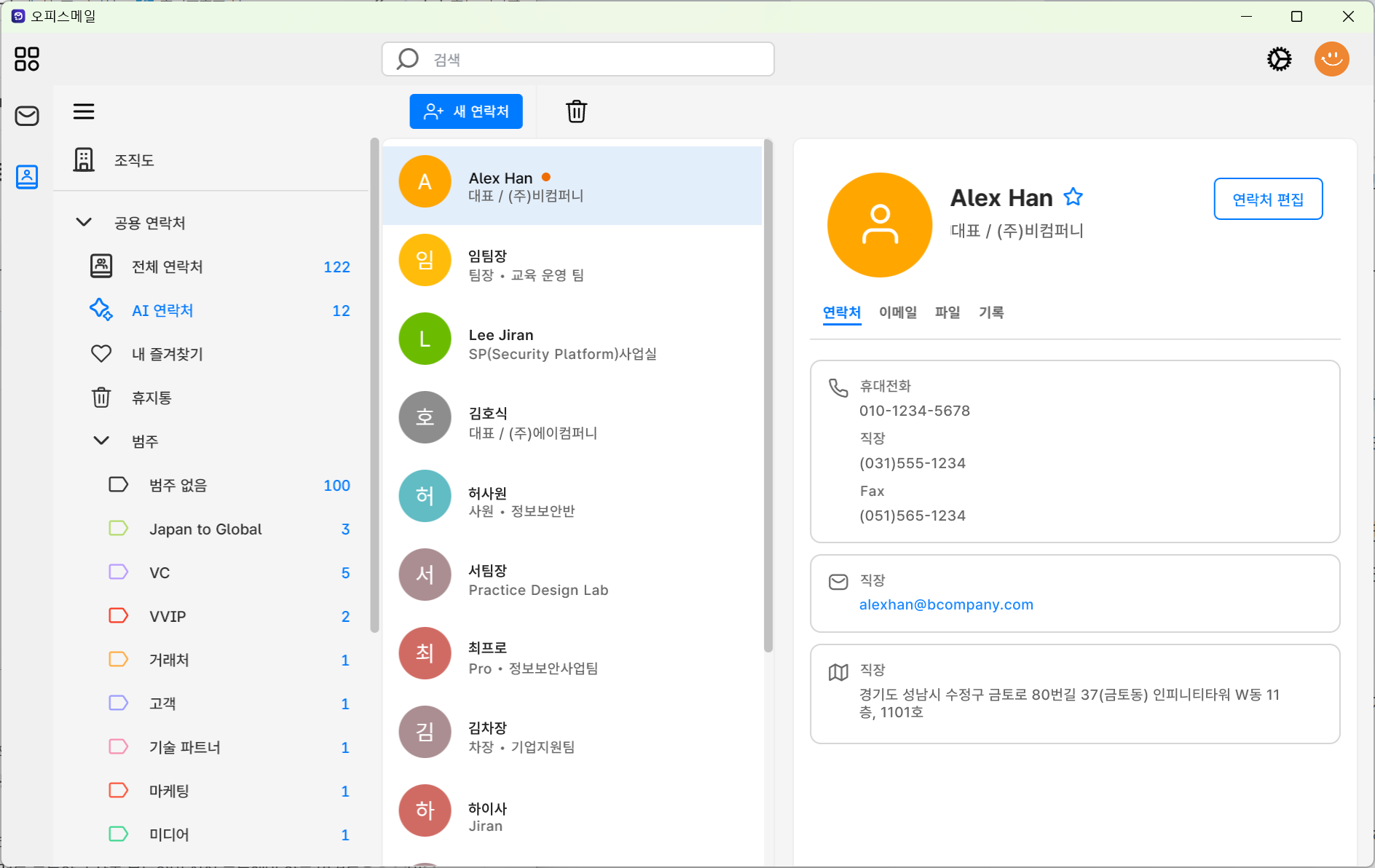
Task: Click the 휴지통 trash icon in sidebar
Action: tap(101, 398)
